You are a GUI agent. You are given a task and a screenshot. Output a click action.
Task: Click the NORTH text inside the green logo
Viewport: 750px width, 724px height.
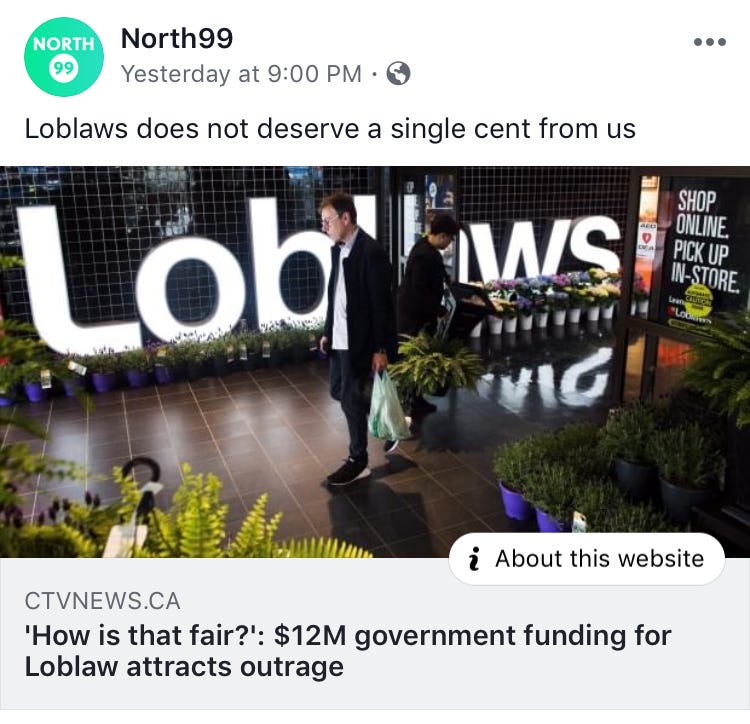click(64, 44)
